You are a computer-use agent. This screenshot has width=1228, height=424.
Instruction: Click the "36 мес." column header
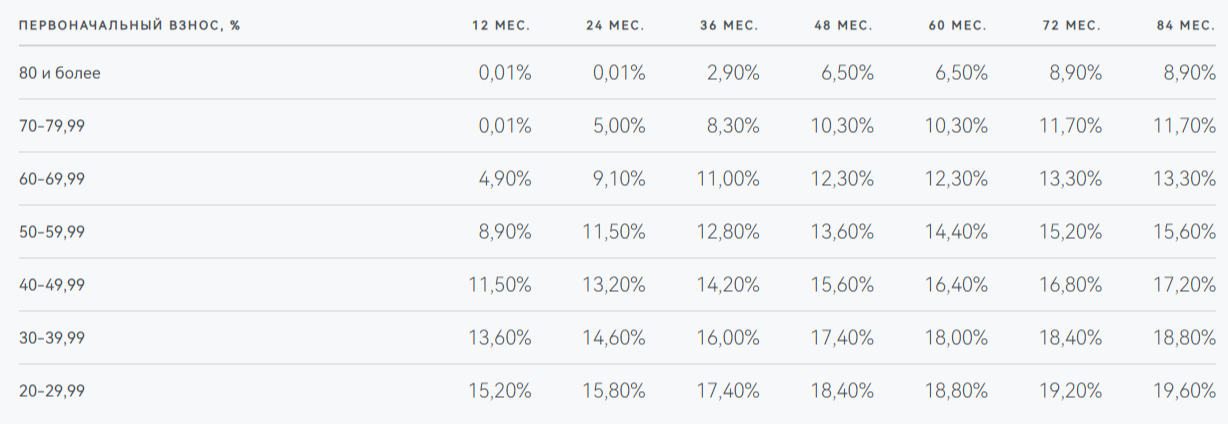729,25
